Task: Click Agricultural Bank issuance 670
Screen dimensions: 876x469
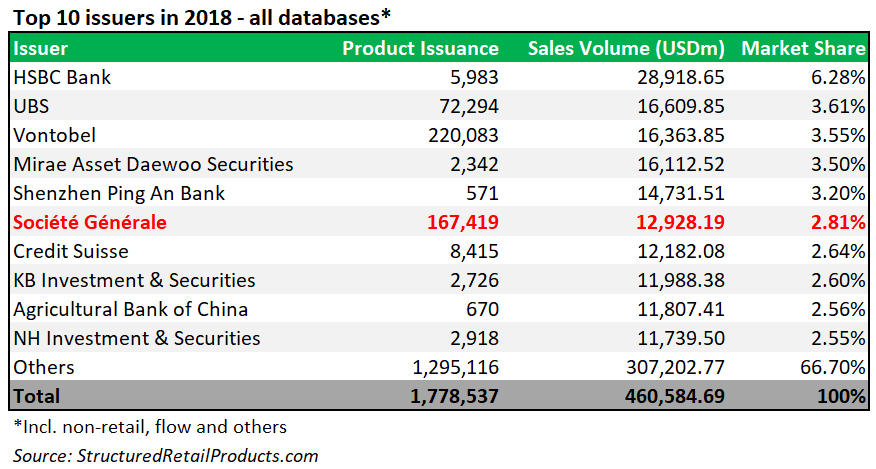Action: click(482, 310)
